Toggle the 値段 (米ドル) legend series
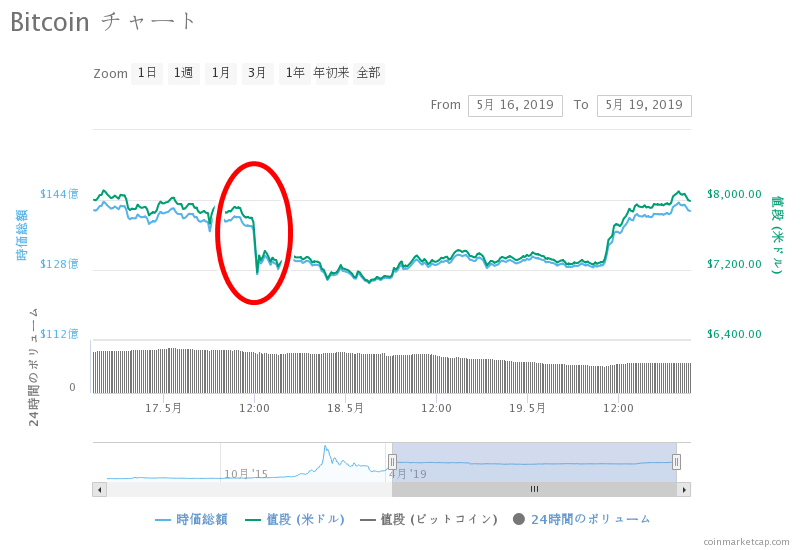 (295, 520)
